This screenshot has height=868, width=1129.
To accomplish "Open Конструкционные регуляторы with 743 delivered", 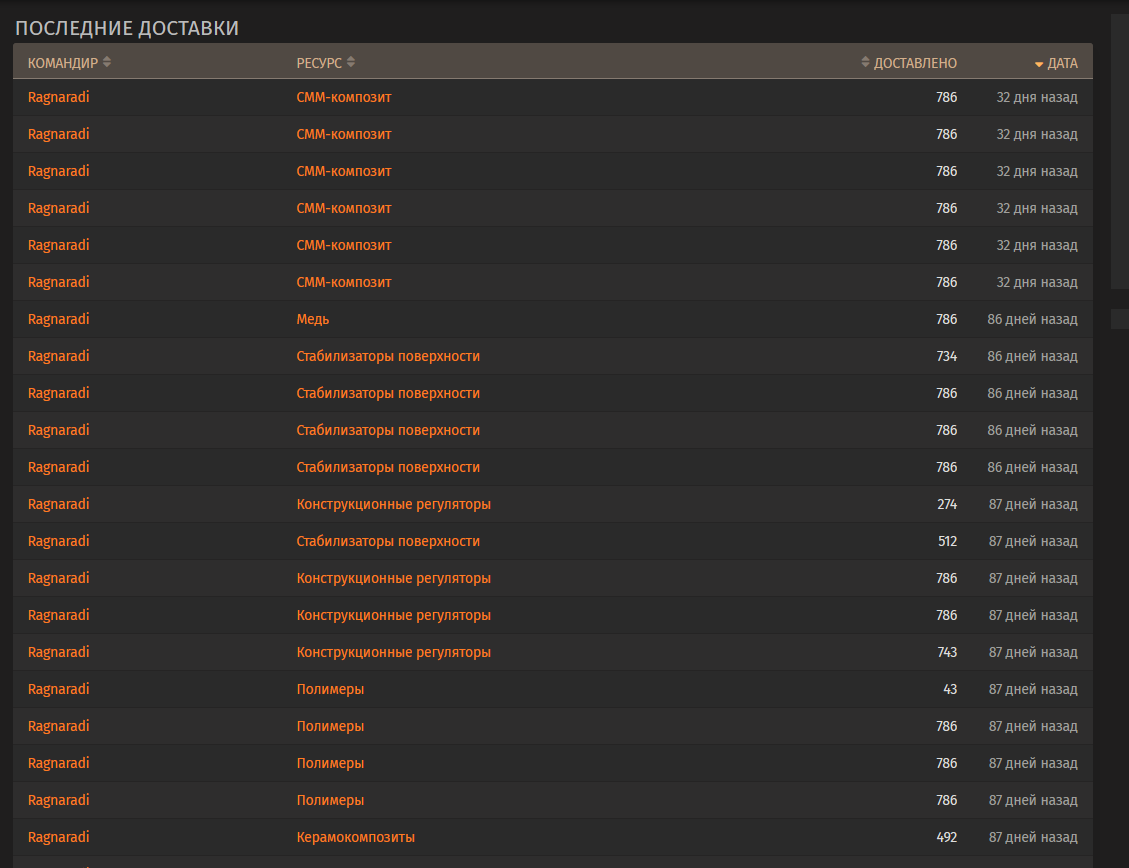I will (x=394, y=652).
